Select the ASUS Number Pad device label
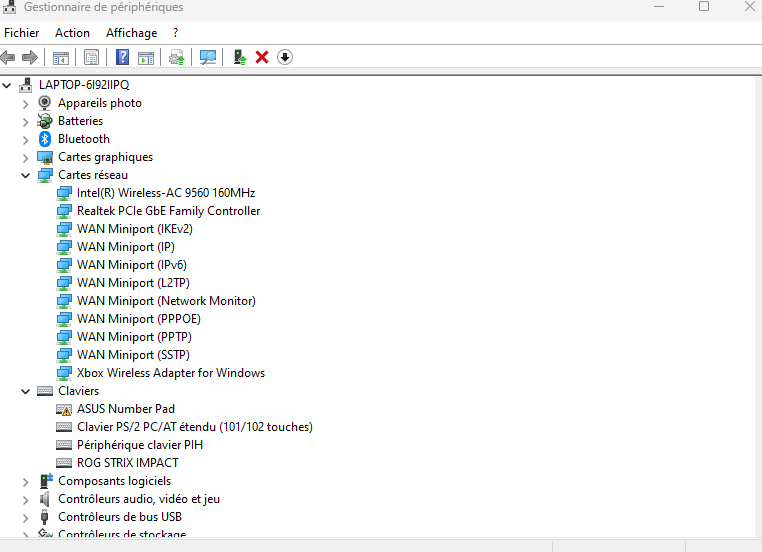The height and width of the screenshot is (552, 762). coord(126,409)
